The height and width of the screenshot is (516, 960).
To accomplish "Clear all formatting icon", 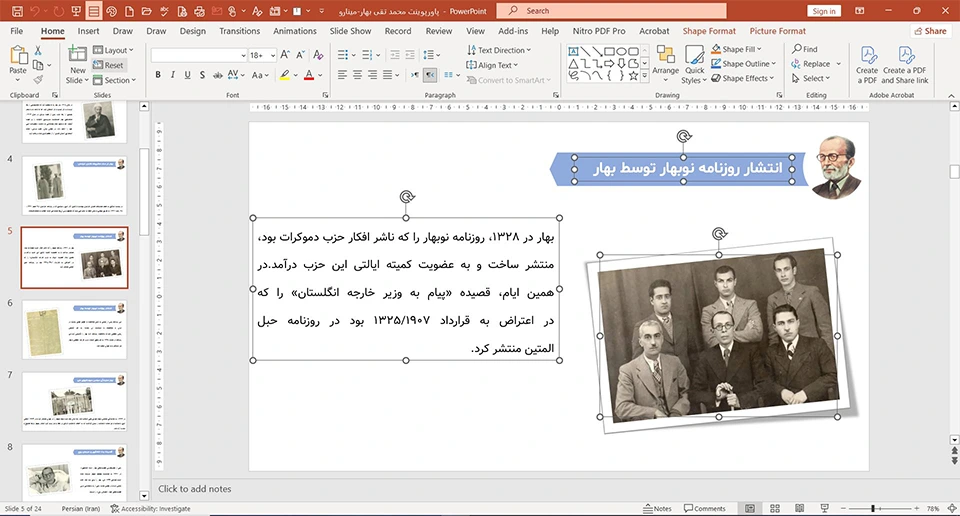I will [318, 55].
